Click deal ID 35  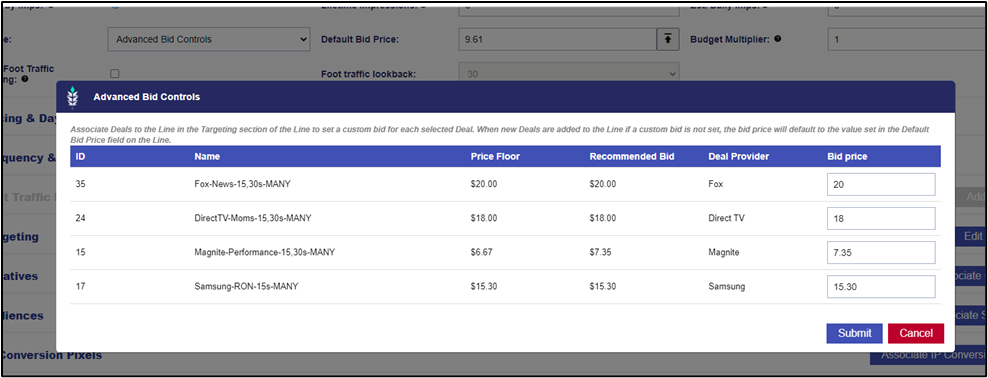coord(80,185)
